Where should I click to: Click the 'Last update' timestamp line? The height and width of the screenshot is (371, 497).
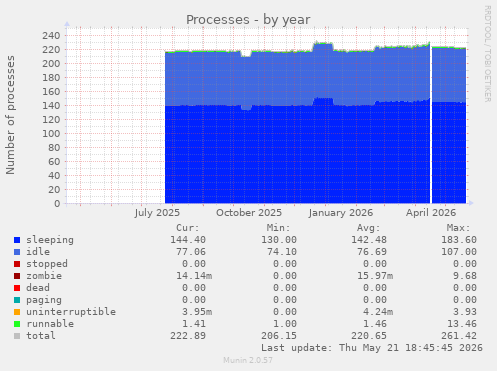pos(372,348)
